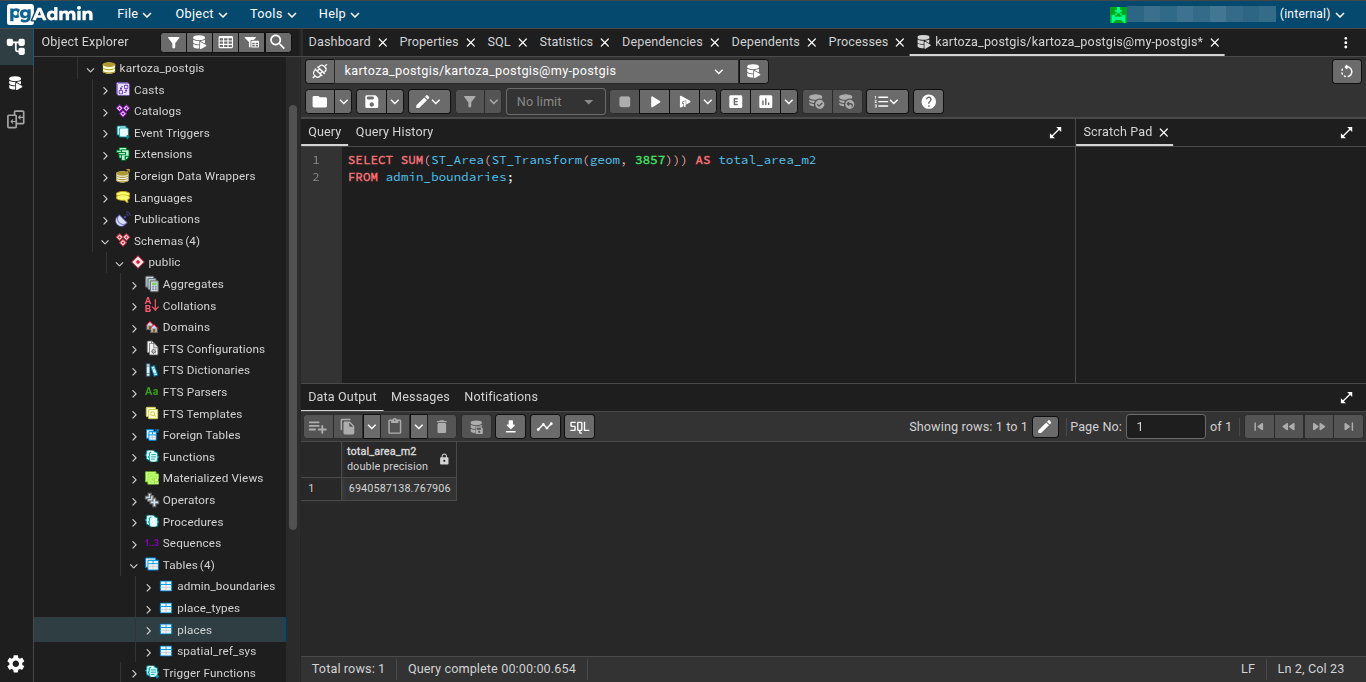Image resolution: width=1366 pixels, height=682 pixels.
Task: Click the open file folder icon
Action: click(319, 102)
